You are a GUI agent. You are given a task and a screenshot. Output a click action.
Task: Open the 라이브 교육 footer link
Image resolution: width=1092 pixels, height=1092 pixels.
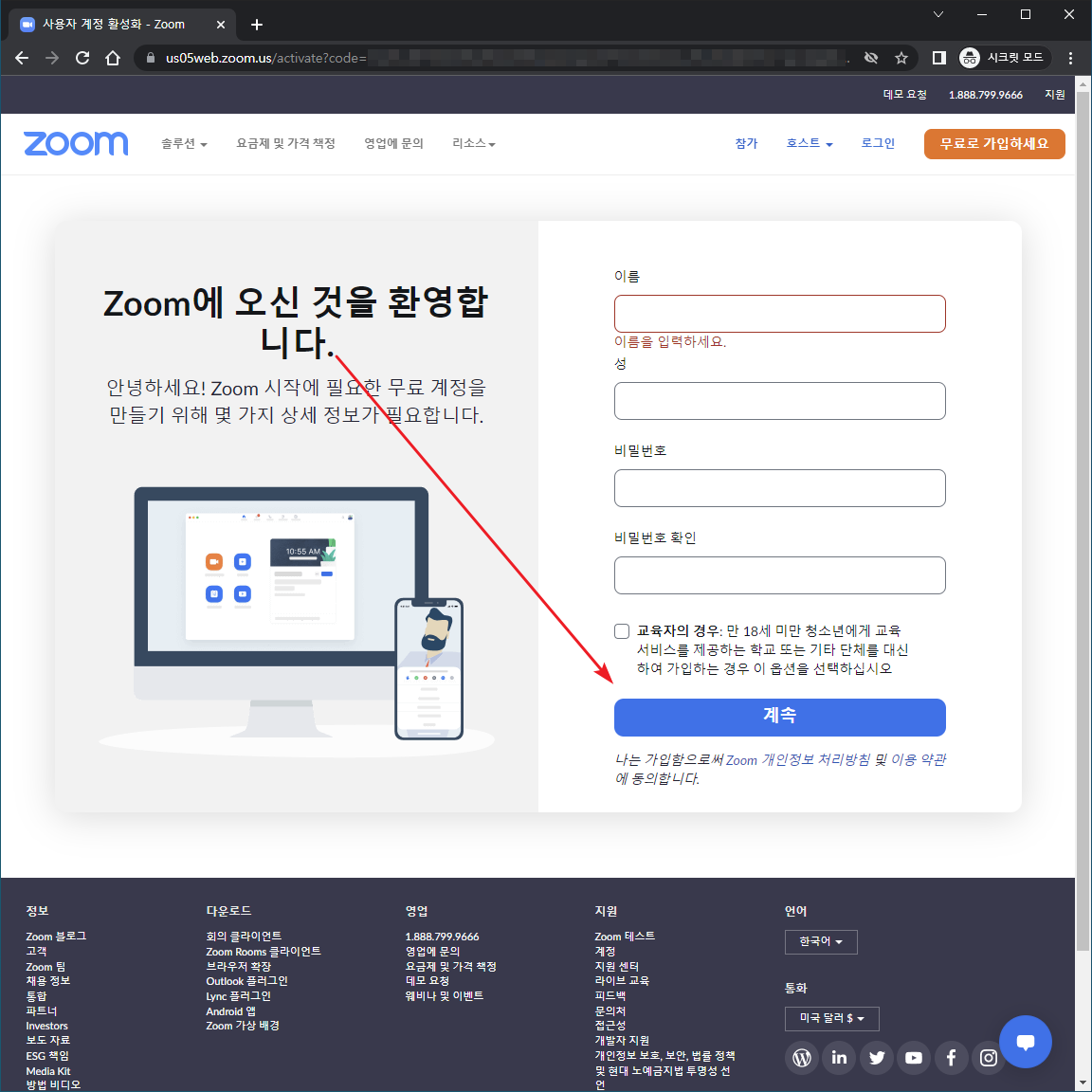pyautogui.click(x=622, y=980)
